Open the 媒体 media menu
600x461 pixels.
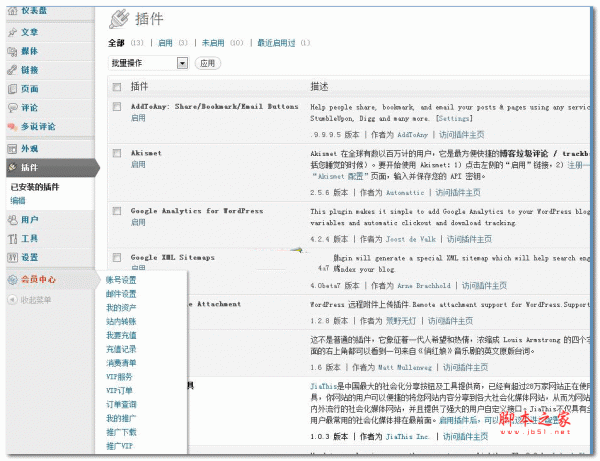(x=29, y=51)
